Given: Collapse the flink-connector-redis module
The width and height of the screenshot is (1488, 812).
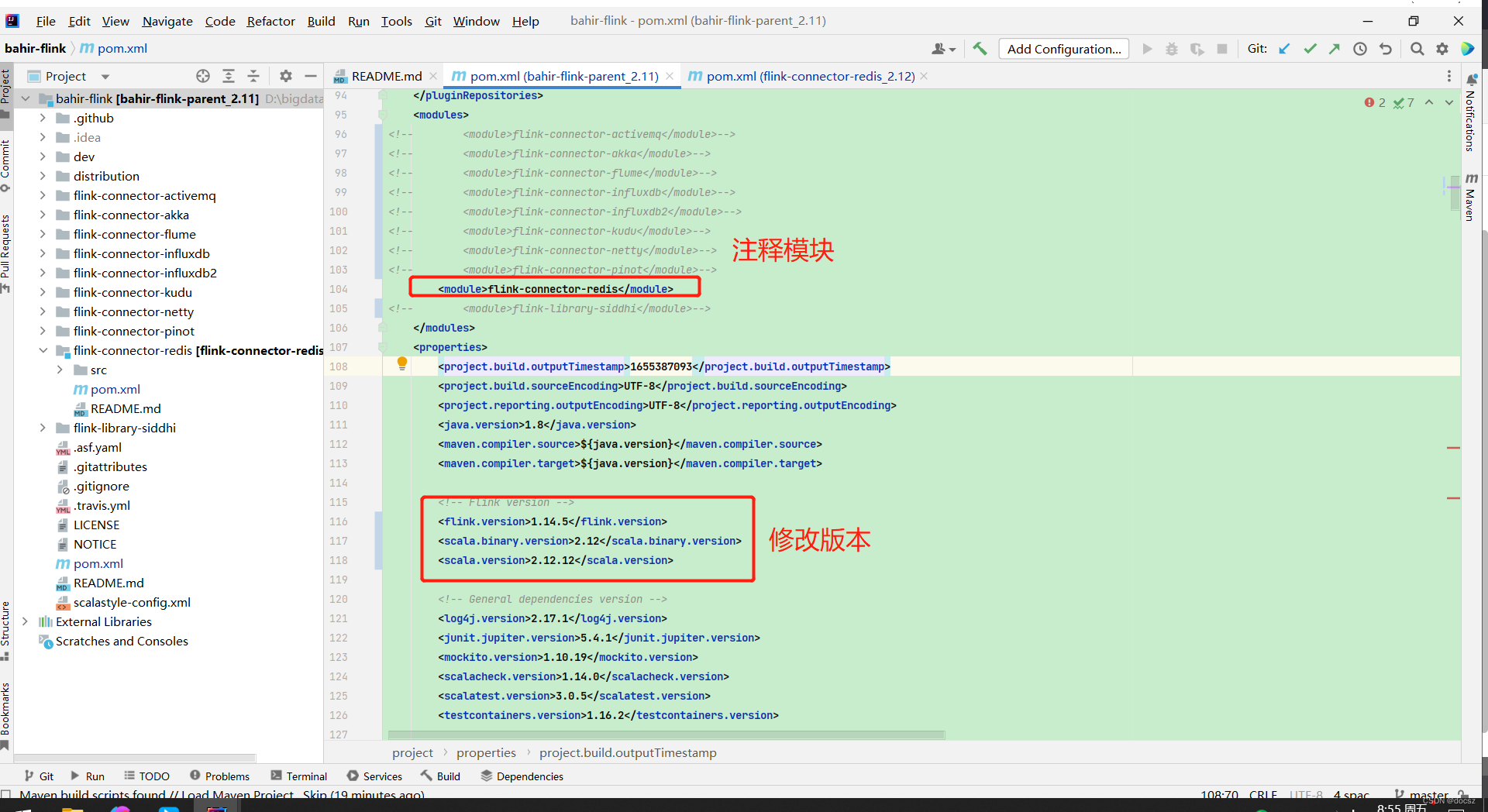Looking at the screenshot, I should 43,350.
